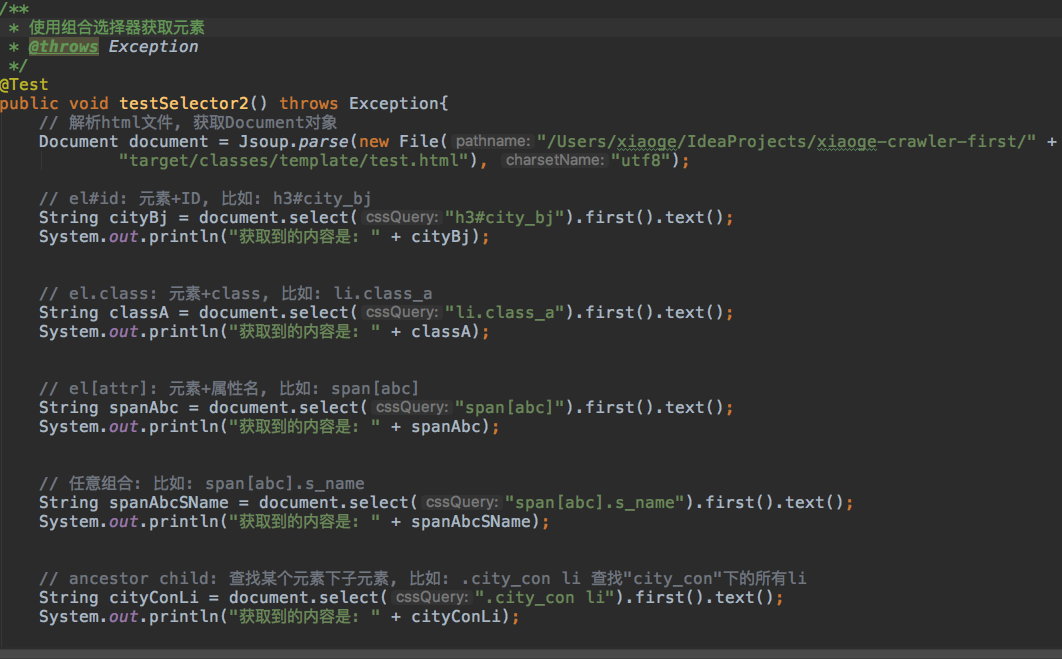Viewport: 1062px width, 659px height.
Task: Click the cityConLi variable declaration
Action: [x=154, y=597]
